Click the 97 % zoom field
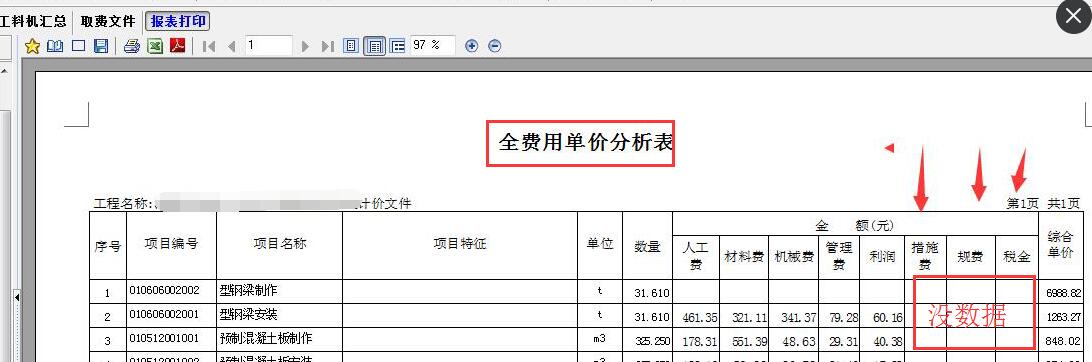1092x362 pixels. pos(432,45)
